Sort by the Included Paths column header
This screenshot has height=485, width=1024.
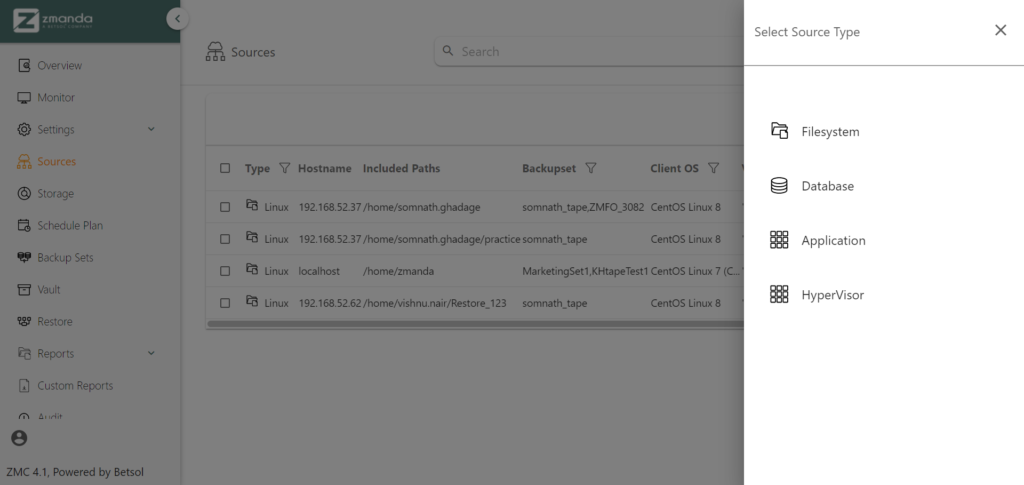click(401, 168)
